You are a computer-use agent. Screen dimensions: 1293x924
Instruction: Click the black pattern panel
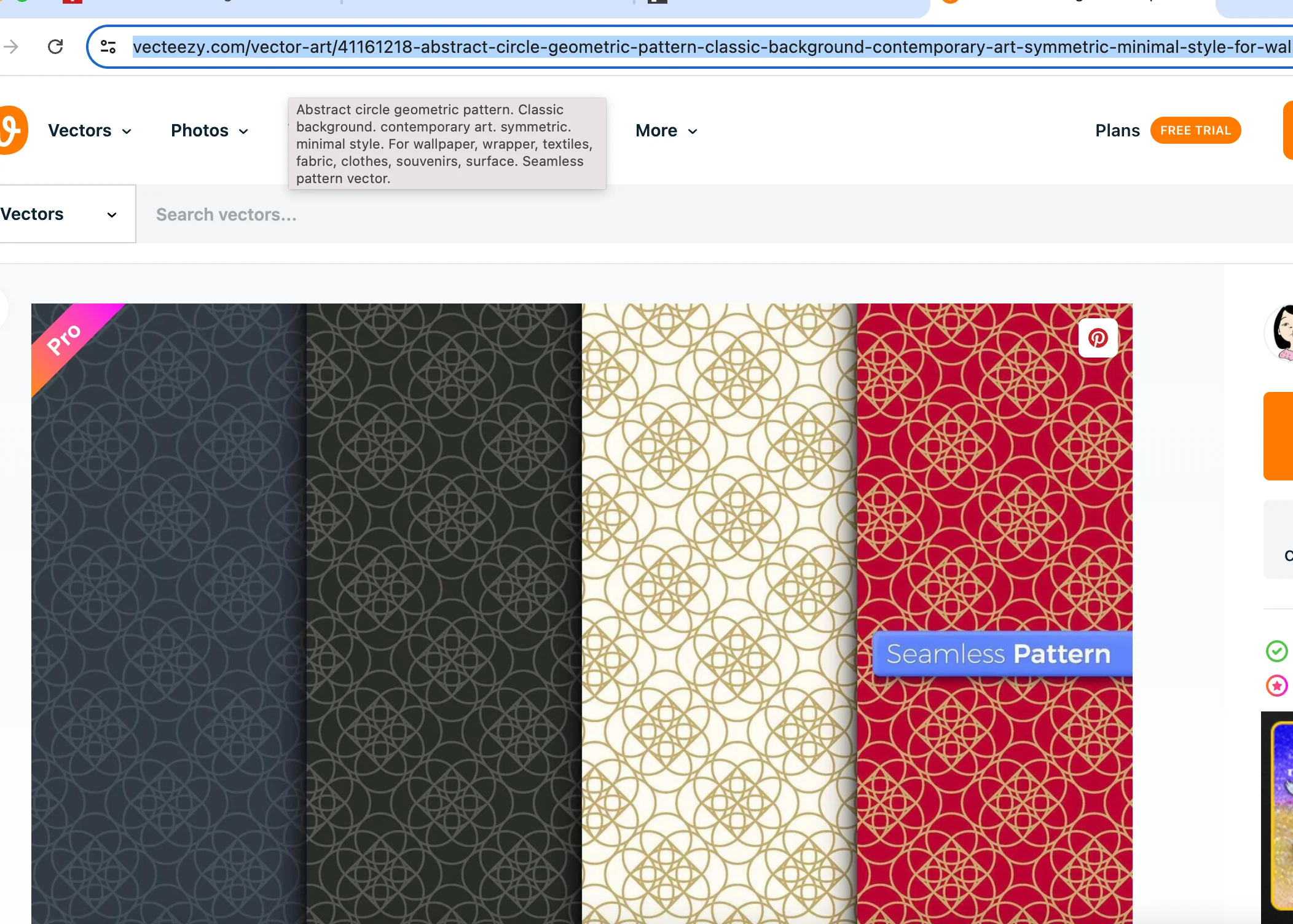[x=444, y=614]
